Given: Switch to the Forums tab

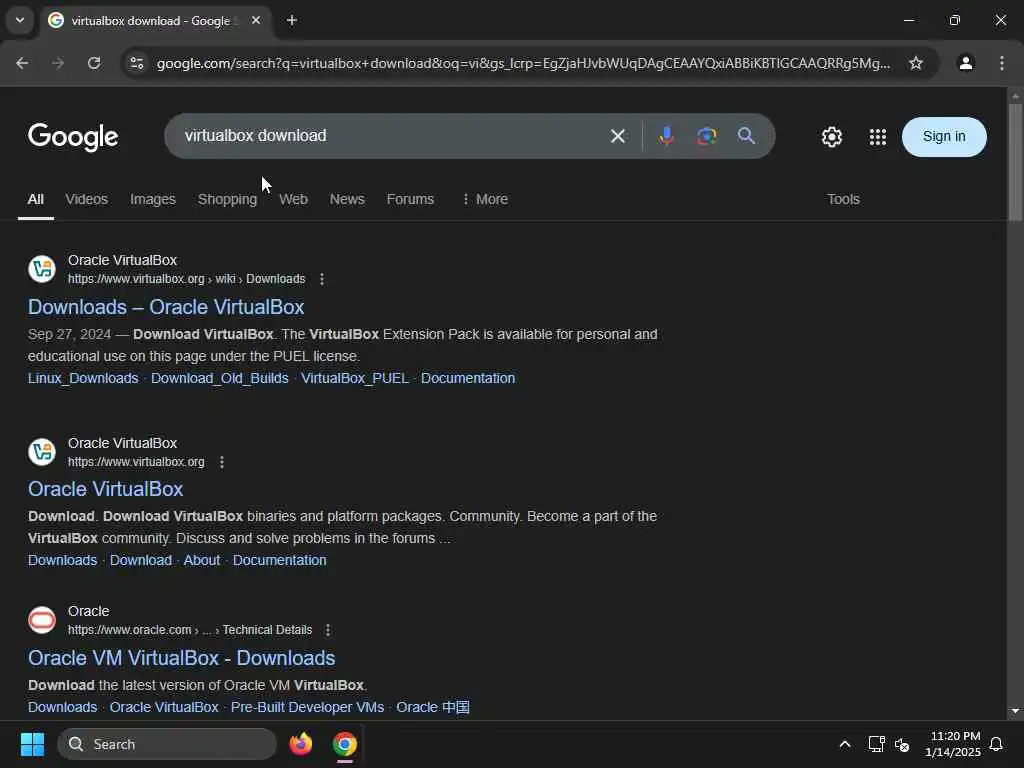Looking at the screenshot, I should [x=410, y=199].
